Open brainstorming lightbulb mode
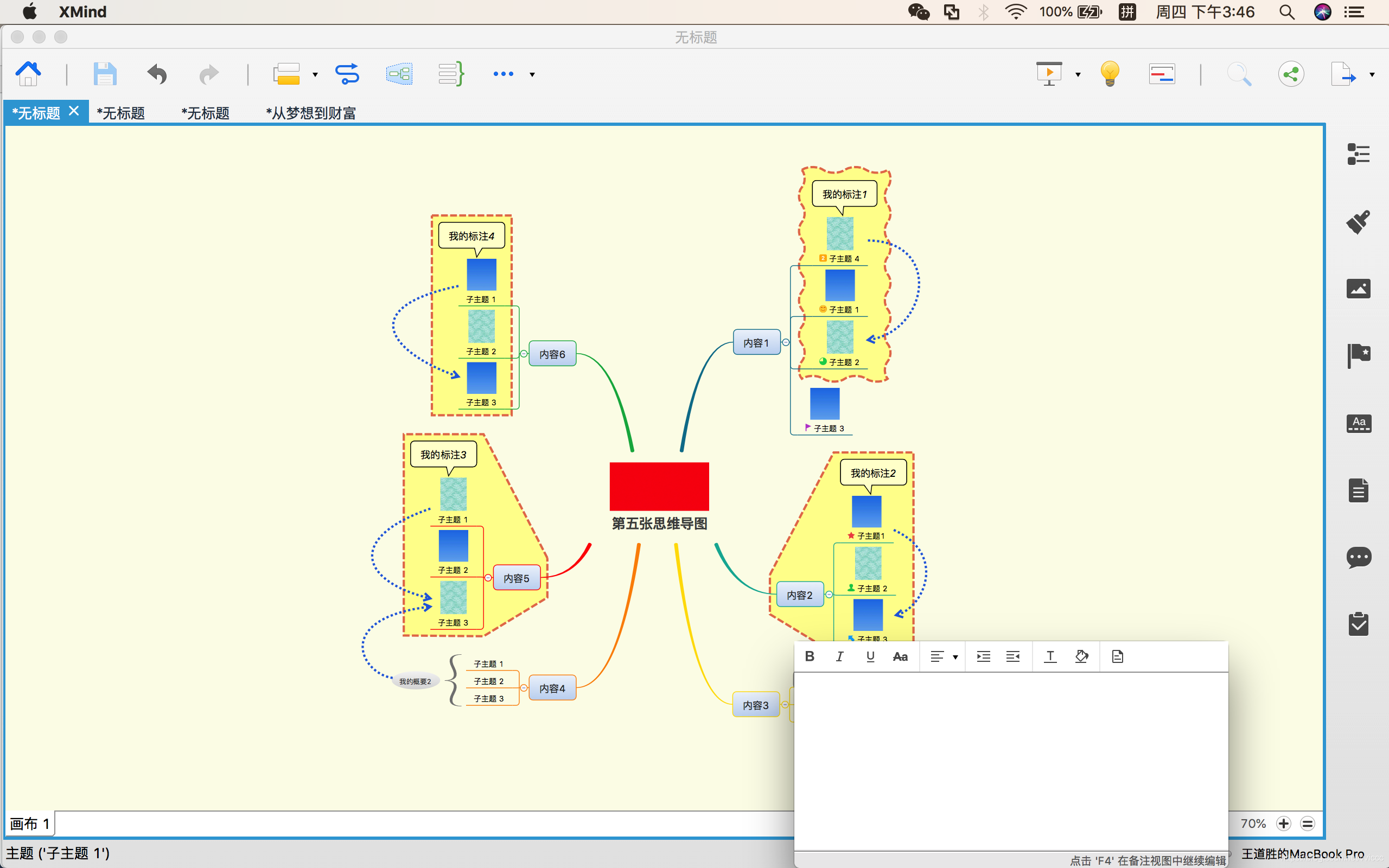The width and height of the screenshot is (1389, 868). point(1110,73)
